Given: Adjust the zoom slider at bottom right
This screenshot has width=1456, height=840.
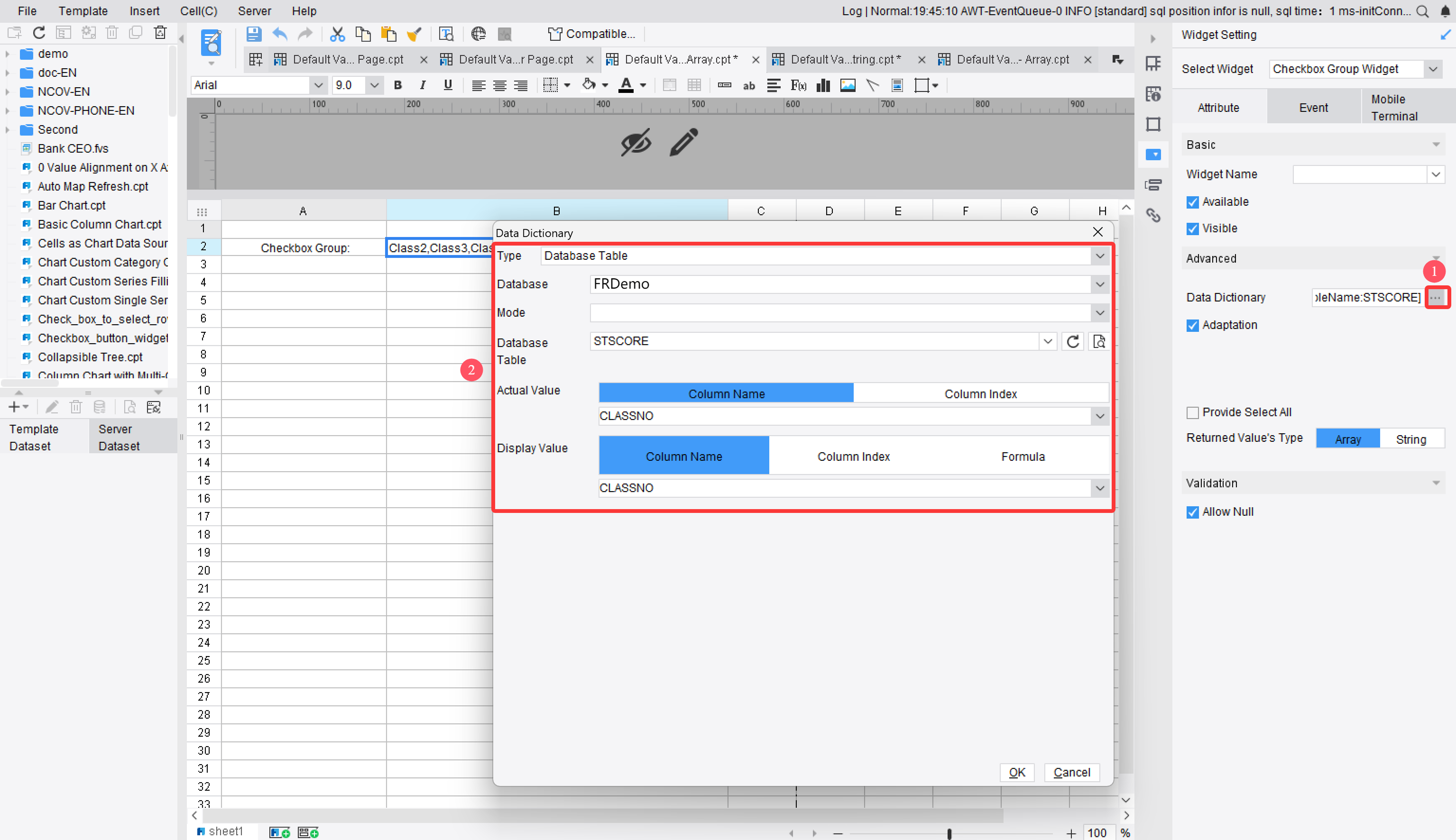Looking at the screenshot, I should [949, 833].
